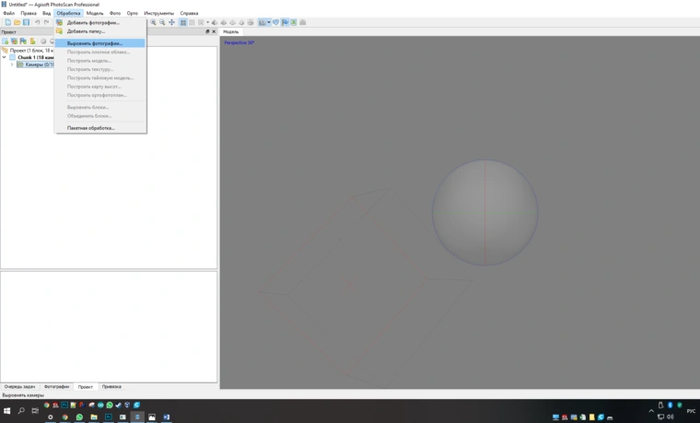Click the Zoom in magnifier icon
Viewport: 700px width, 423px height.
[153, 22]
